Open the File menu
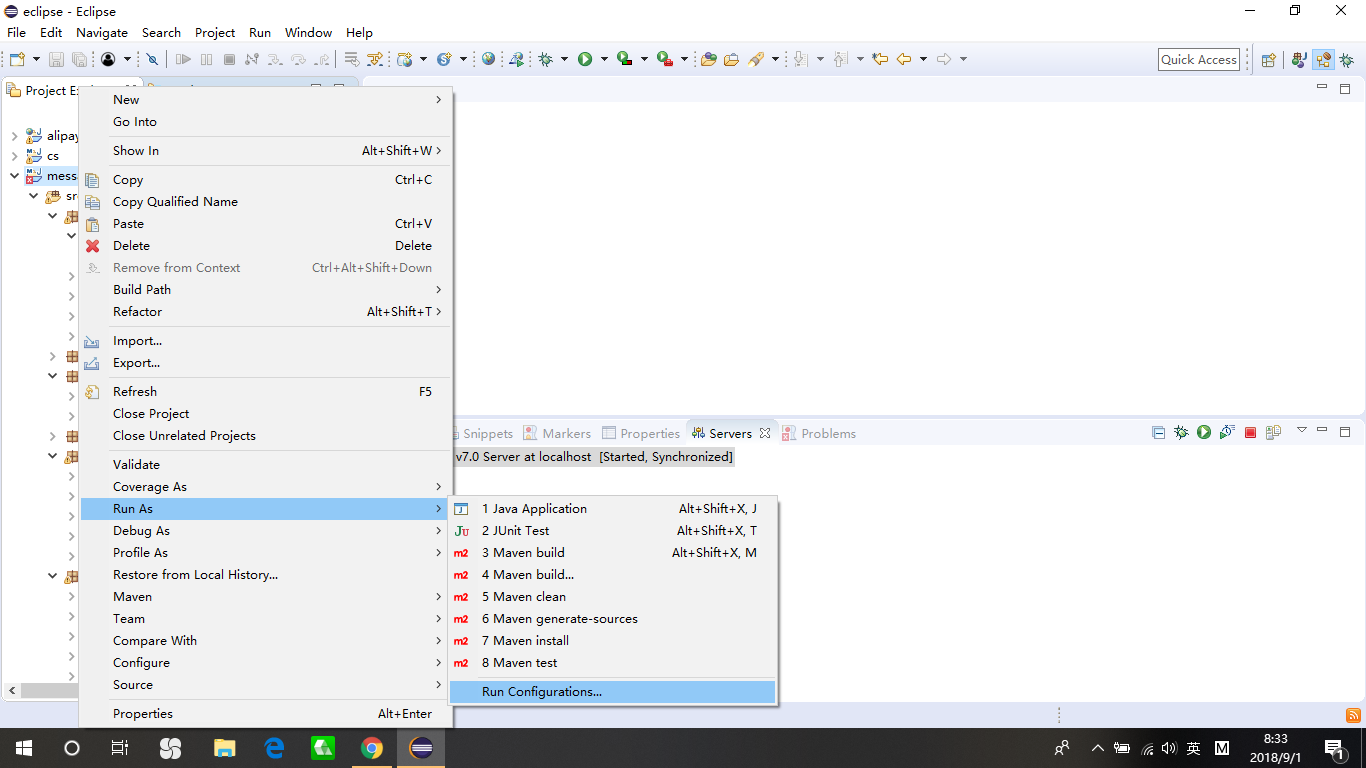 (x=16, y=32)
